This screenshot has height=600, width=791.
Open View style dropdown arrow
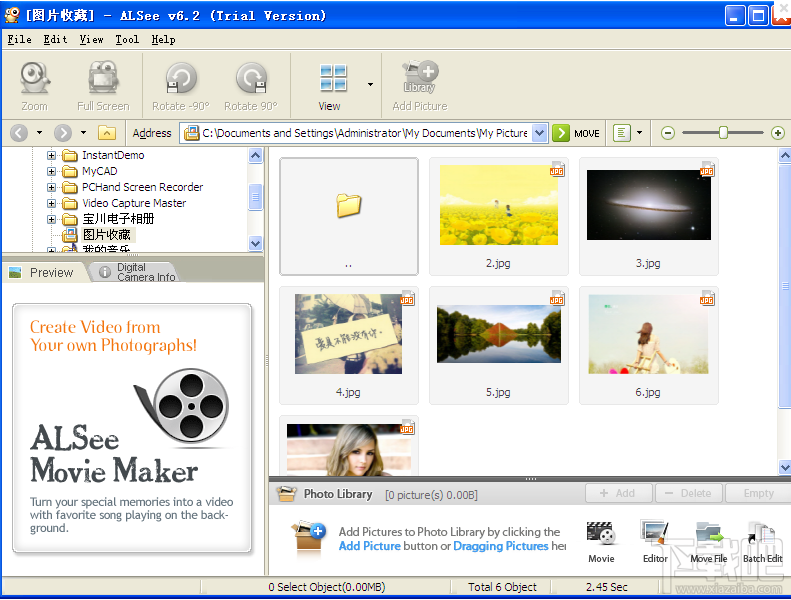[370, 84]
